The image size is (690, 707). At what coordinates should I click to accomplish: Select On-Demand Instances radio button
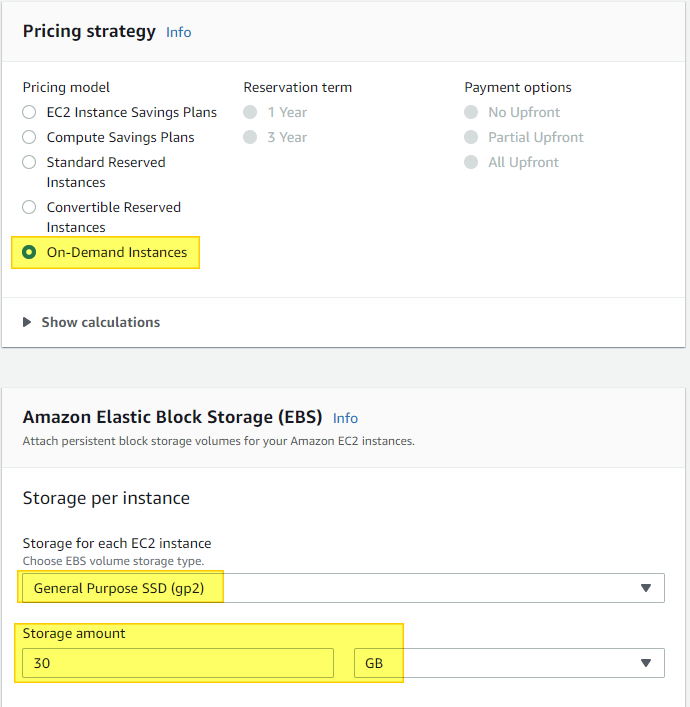click(29, 252)
